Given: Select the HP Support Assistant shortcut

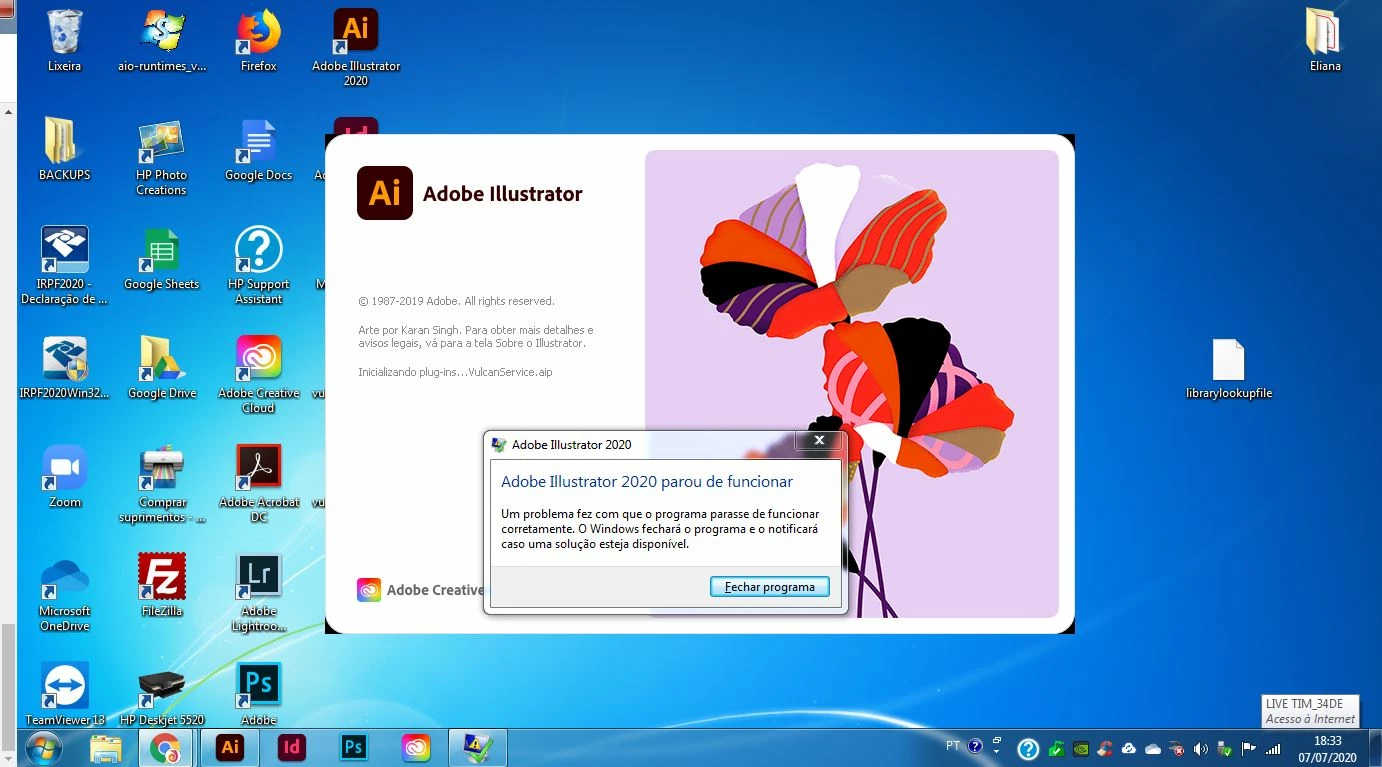Looking at the screenshot, I should (x=259, y=266).
